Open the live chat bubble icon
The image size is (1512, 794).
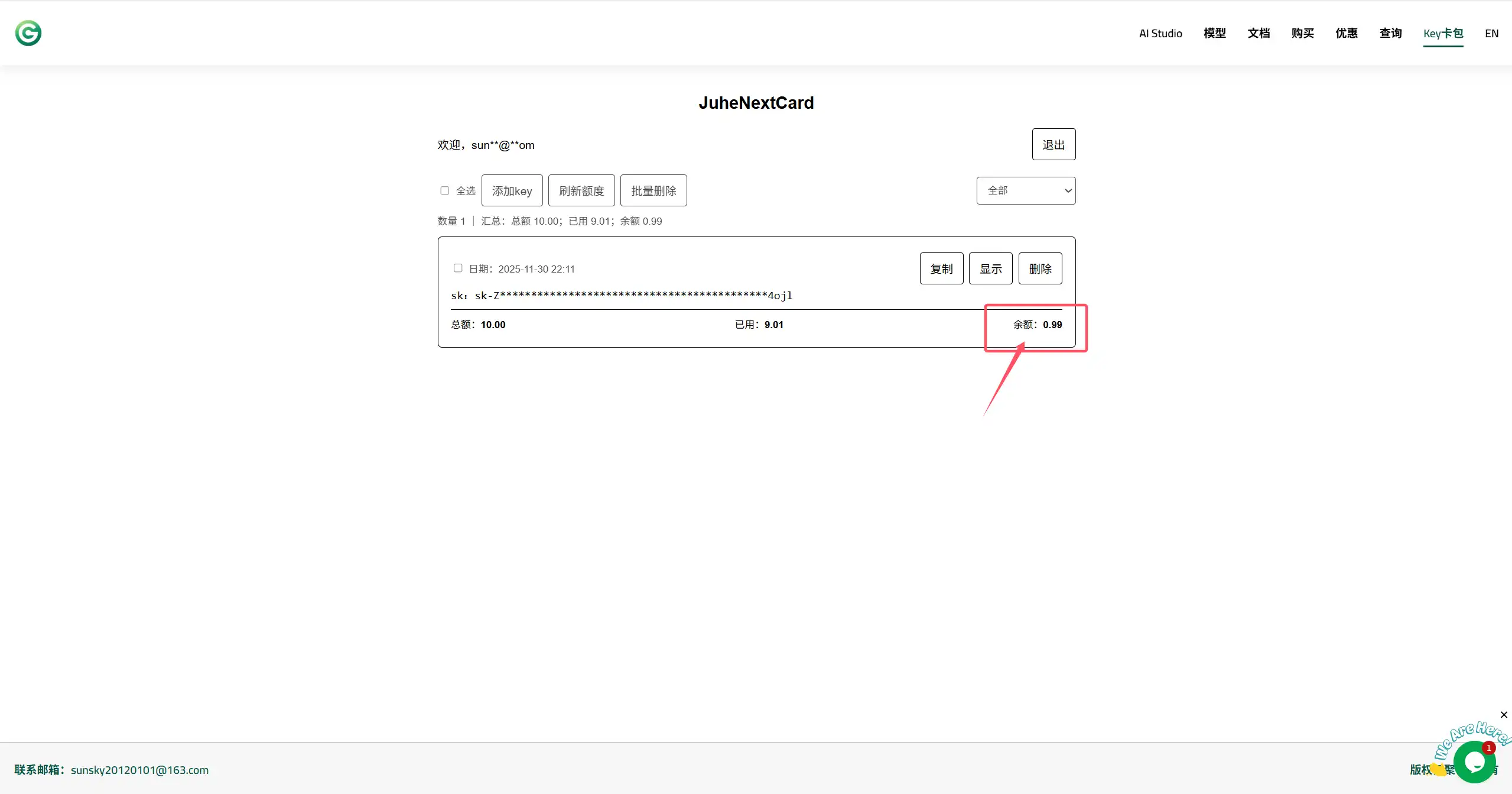click(1475, 762)
